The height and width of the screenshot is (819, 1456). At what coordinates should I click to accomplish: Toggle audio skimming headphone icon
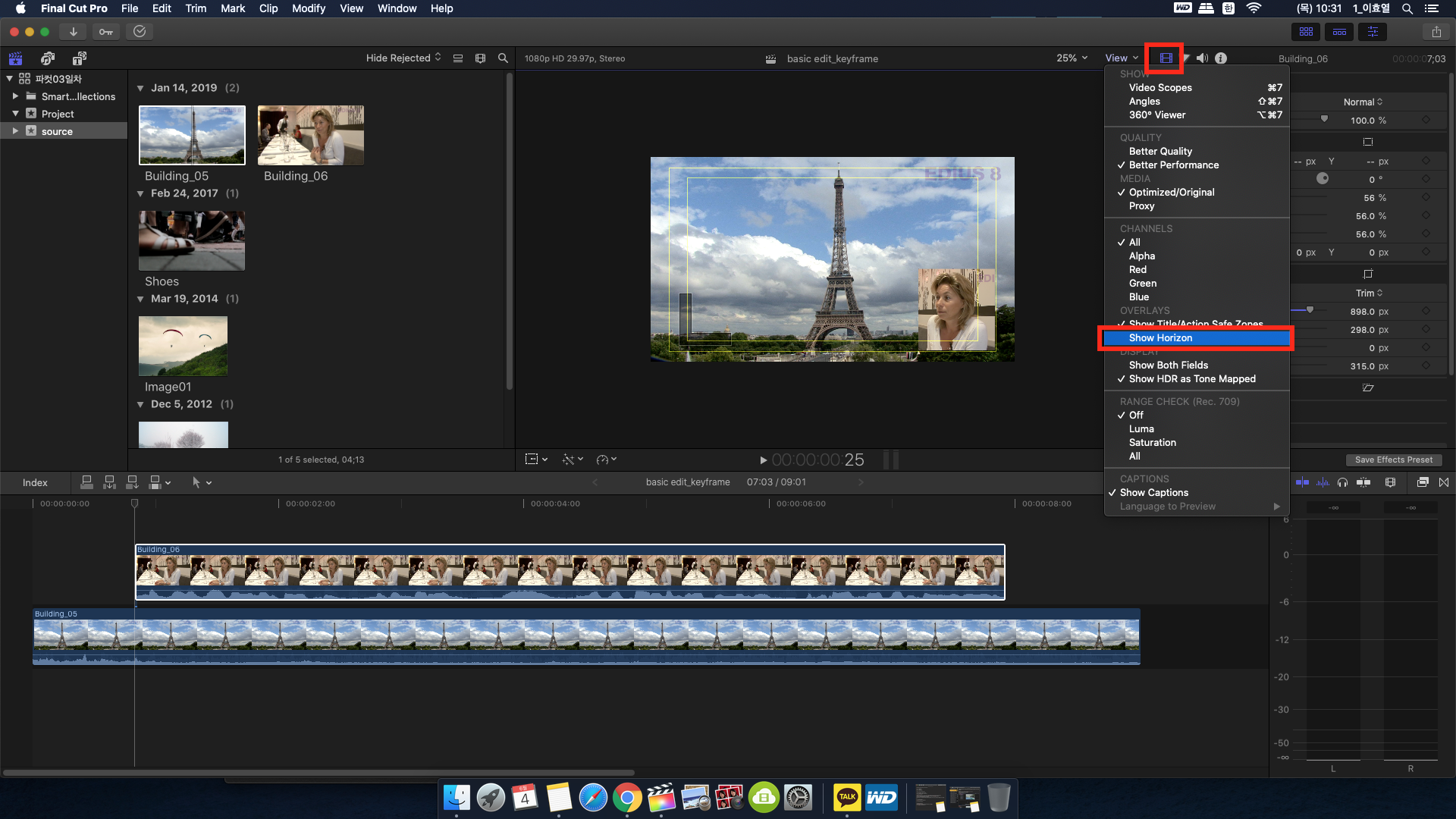[x=1342, y=482]
